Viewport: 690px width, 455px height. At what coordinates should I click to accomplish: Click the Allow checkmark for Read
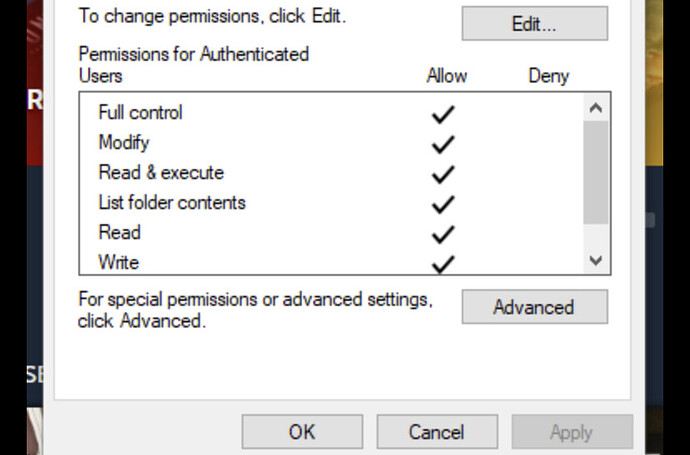pyautogui.click(x=442, y=234)
